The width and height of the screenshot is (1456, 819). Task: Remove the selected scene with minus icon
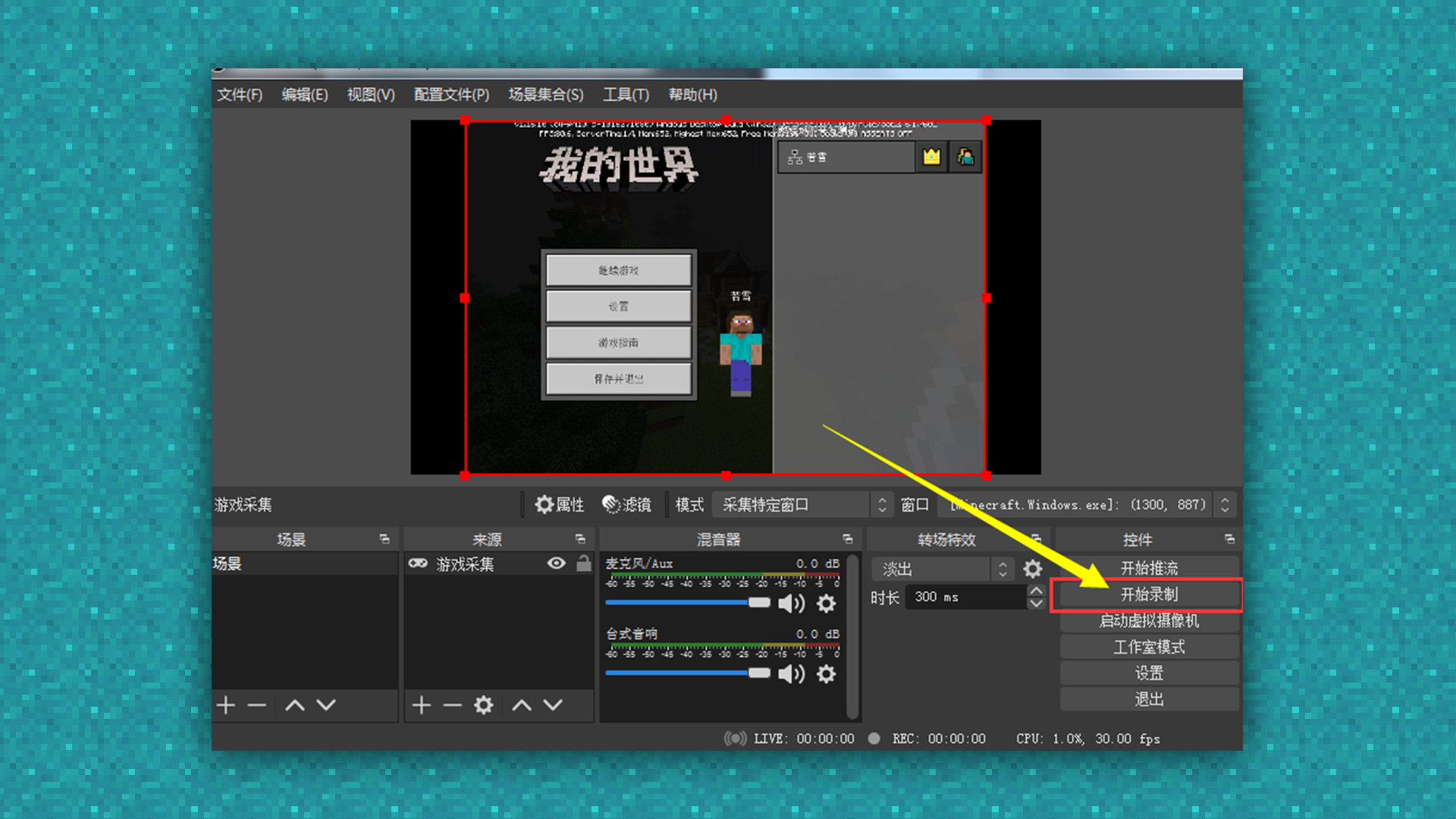point(257,705)
